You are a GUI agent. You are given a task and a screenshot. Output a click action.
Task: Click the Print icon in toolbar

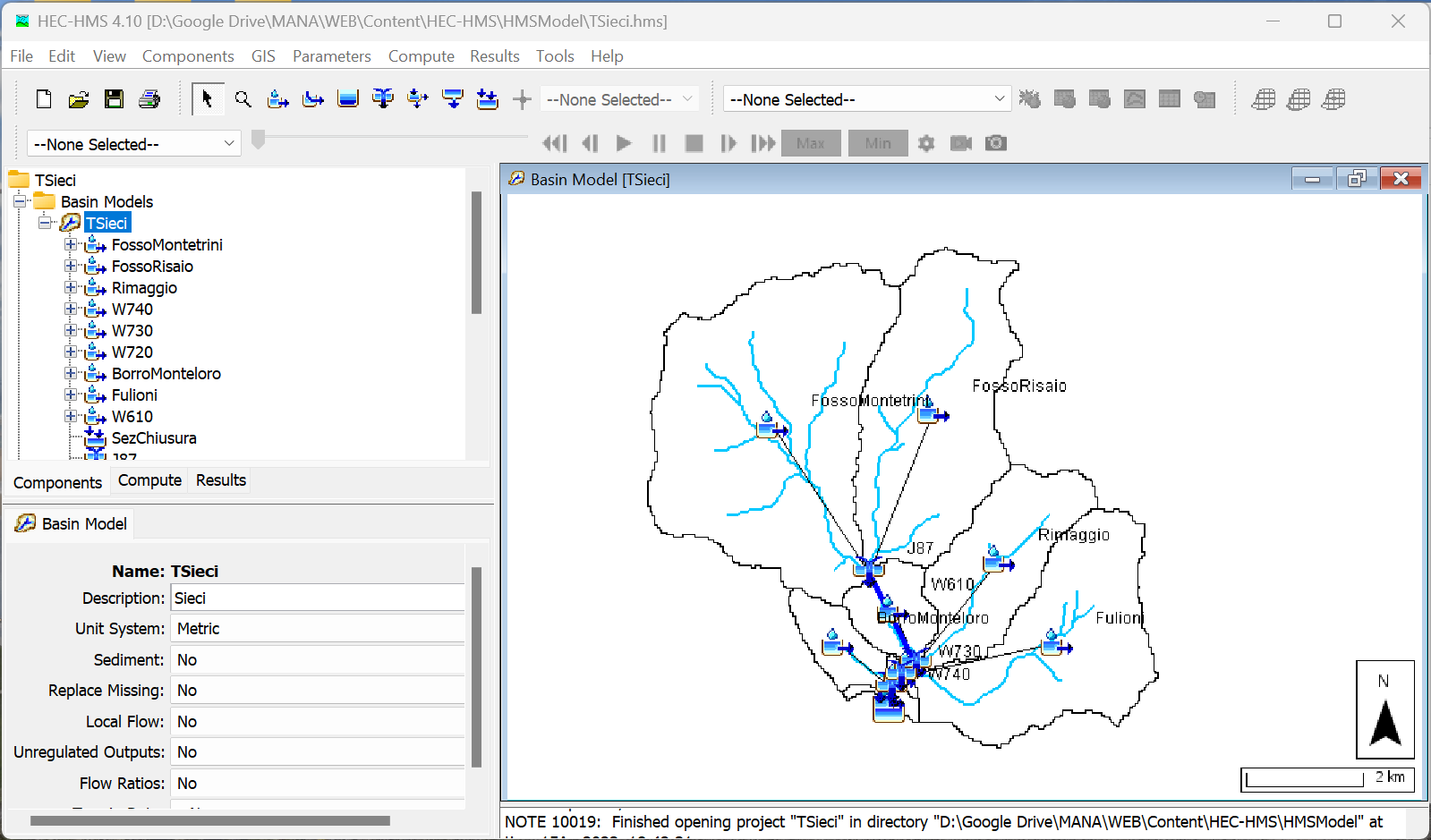coord(149,99)
